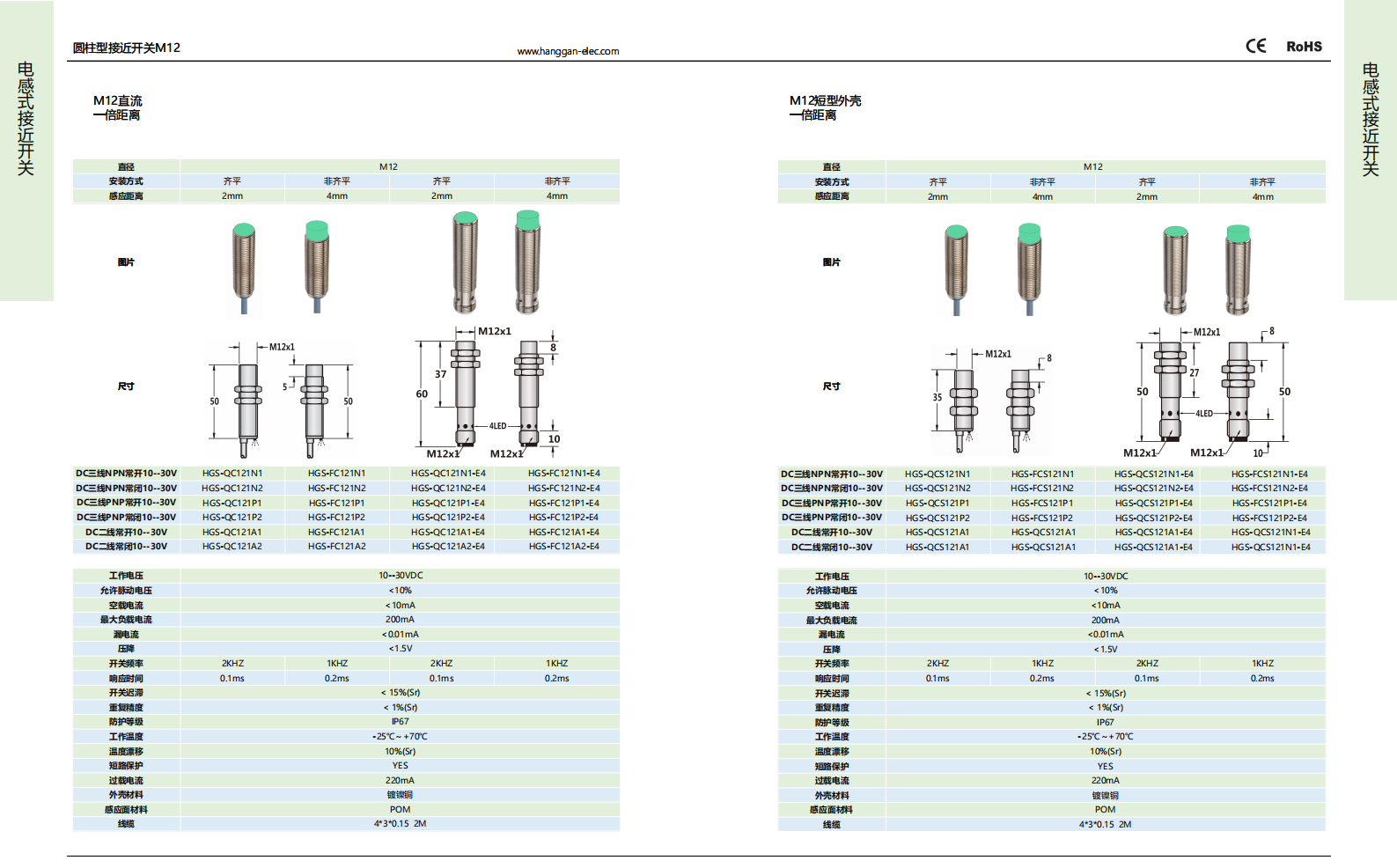Select model cell HGS-QC121P1-E4
Viewport: 1397px width, 868px height.
[448, 504]
